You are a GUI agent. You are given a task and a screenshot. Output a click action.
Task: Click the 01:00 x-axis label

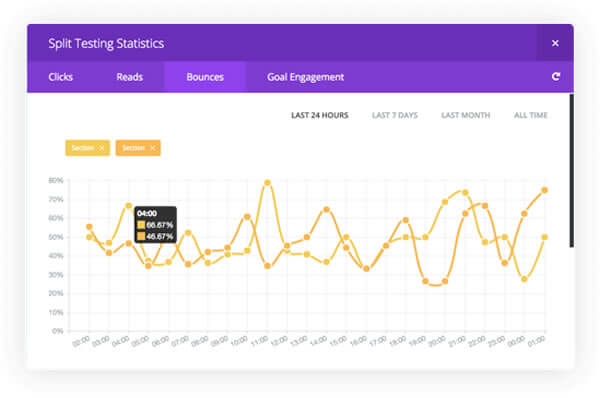point(536,341)
